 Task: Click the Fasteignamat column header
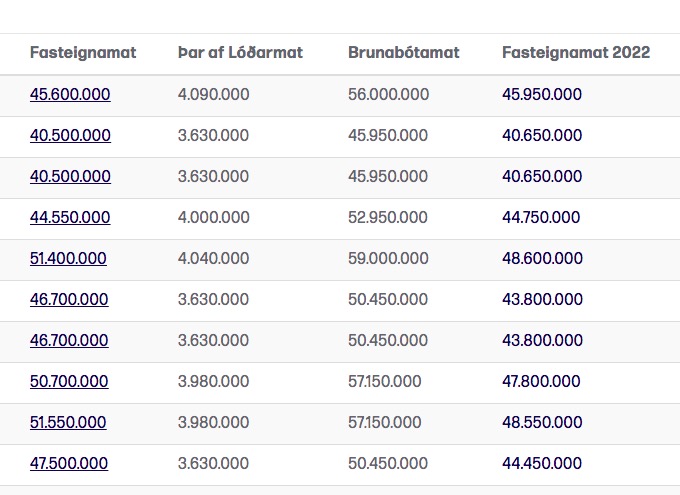point(83,52)
